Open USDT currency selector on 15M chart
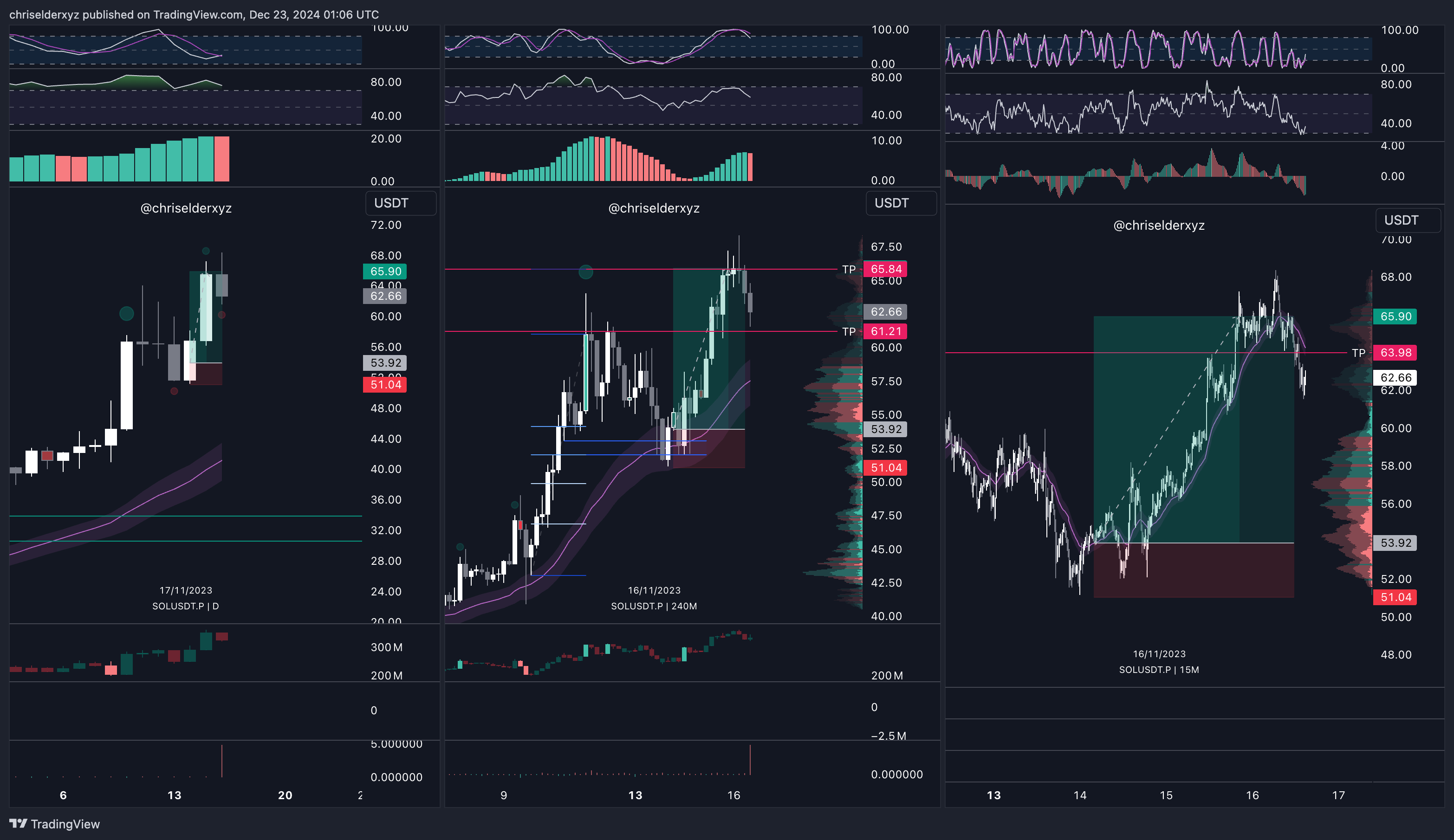Image resolution: width=1454 pixels, height=840 pixels. (x=1408, y=220)
